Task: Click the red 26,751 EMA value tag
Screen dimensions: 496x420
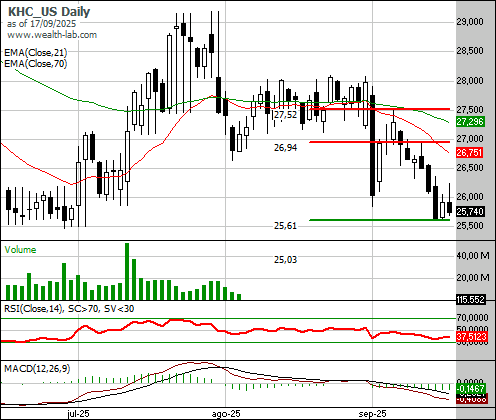Action: click(x=470, y=153)
